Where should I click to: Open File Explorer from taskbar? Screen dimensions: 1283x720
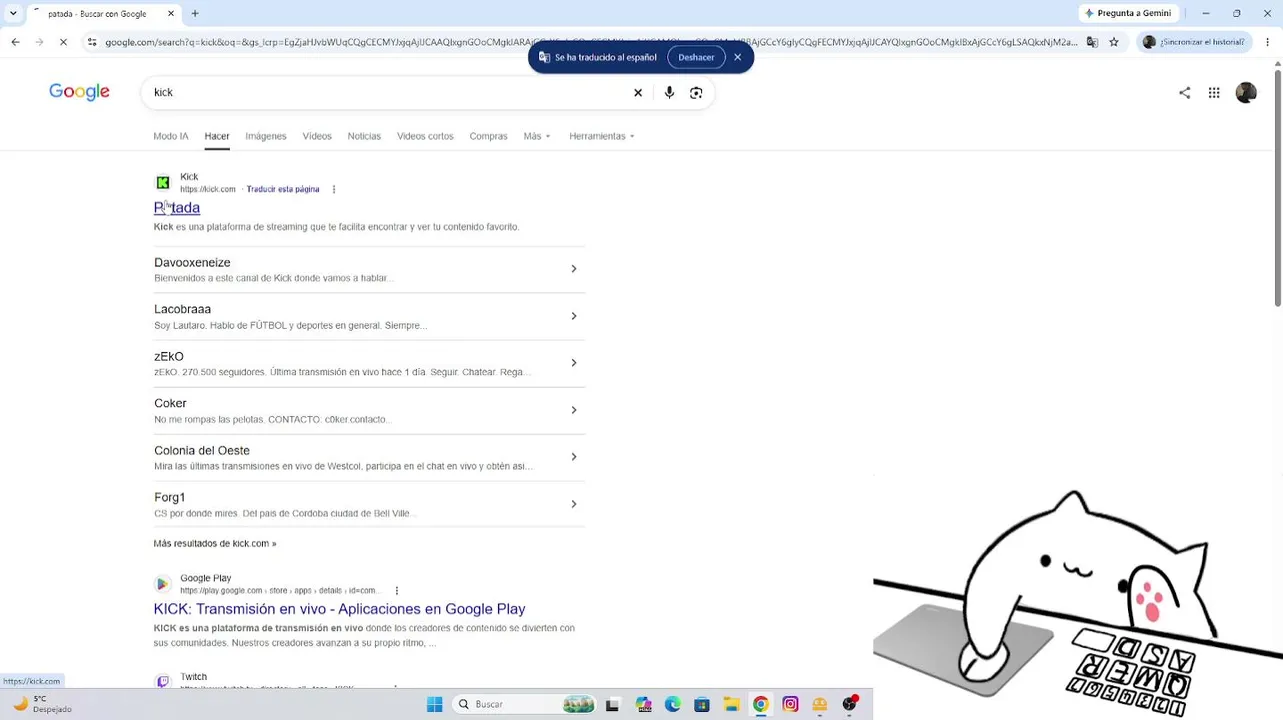coord(731,704)
